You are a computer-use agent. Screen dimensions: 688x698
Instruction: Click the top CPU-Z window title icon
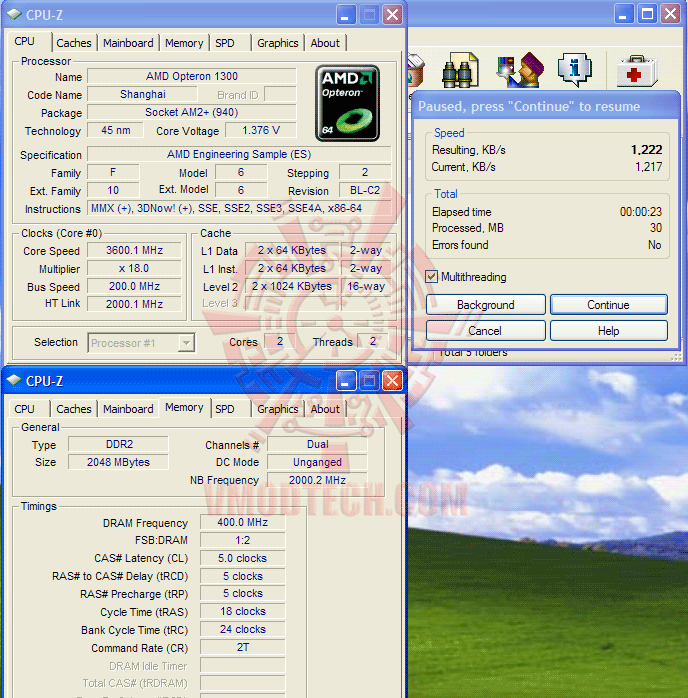[x=14, y=15]
